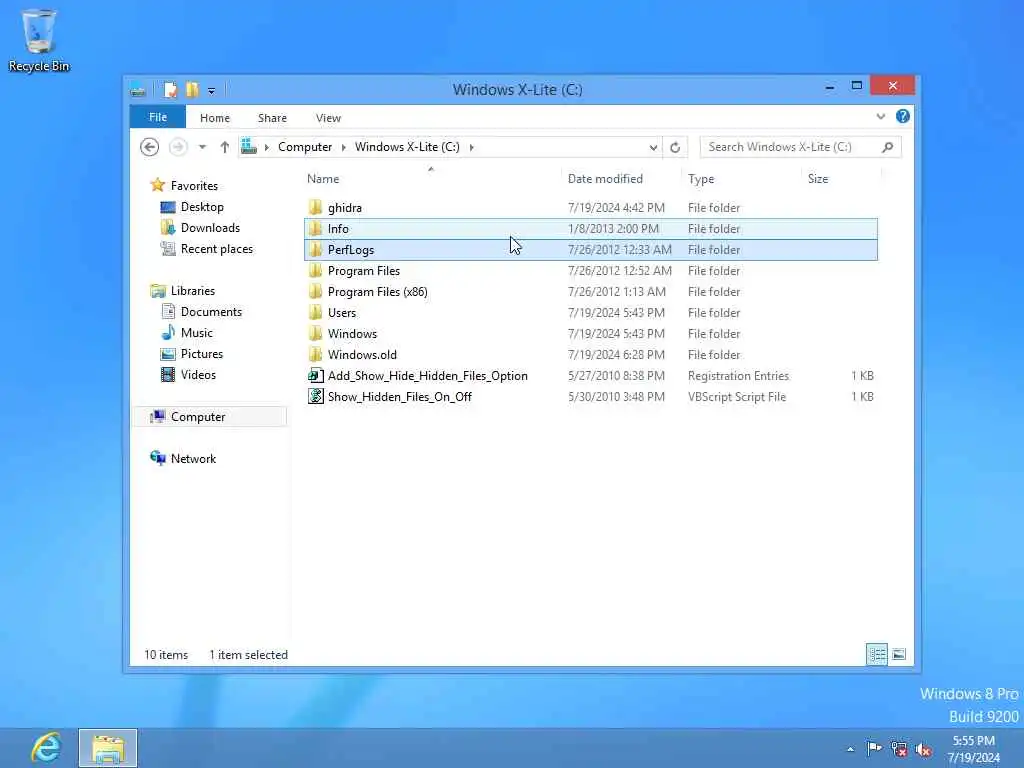Viewport: 1024px width, 768px height.
Task: Select the Program Files folder
Action: [x=591, y=270]
